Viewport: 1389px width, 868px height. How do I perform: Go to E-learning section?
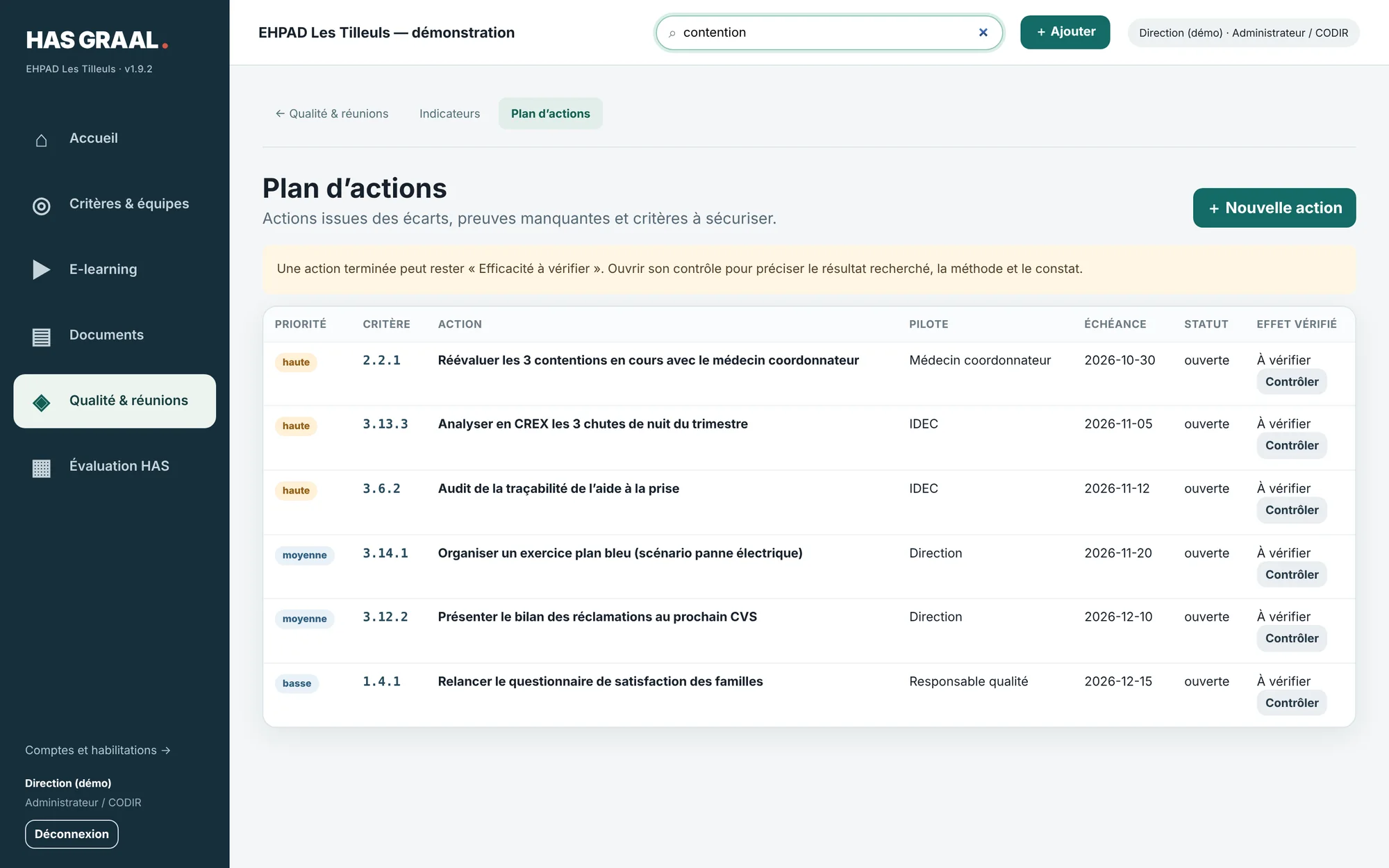tap(115, 269)
